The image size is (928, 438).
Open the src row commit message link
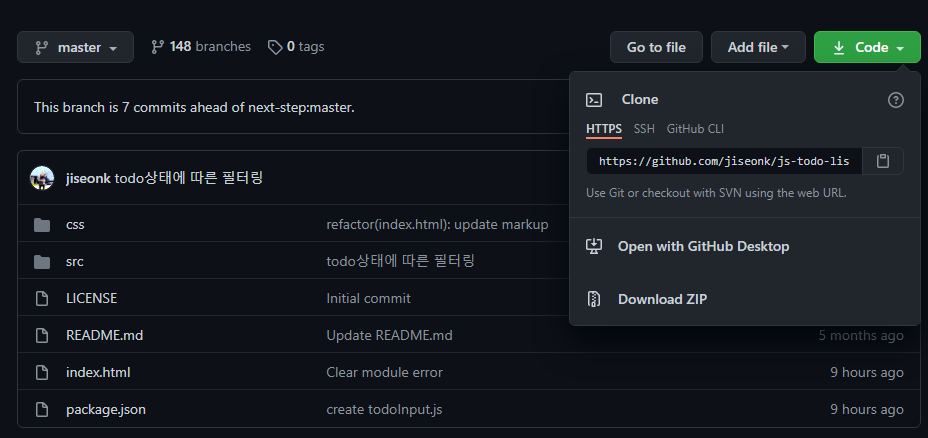pyautogui.click(x=400, y=261)
